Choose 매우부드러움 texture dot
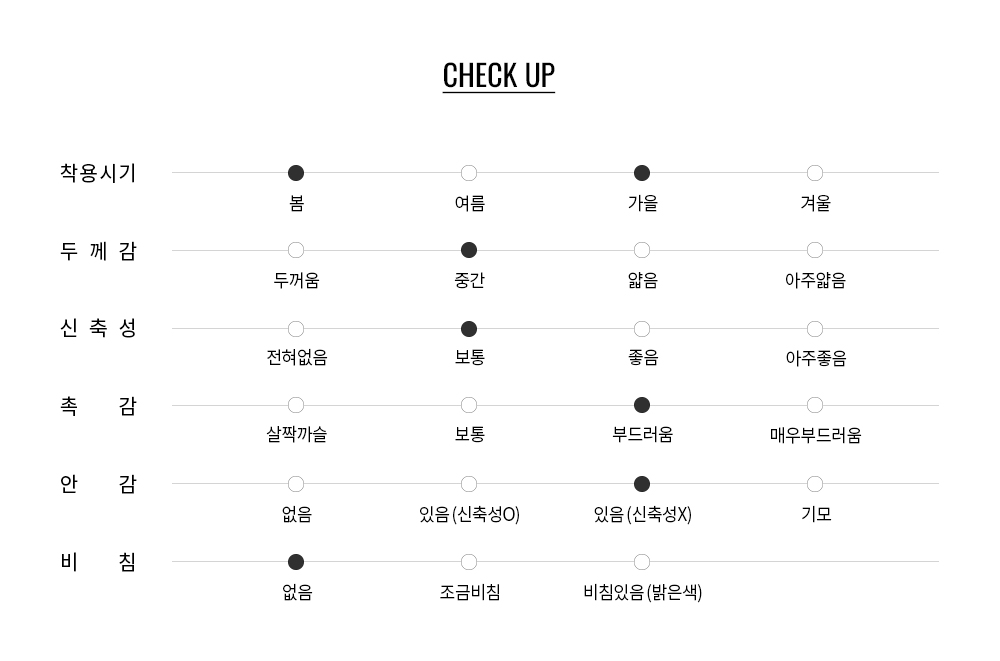The width and height of the screenshot is (1000, 661). pyautogui.click(x=815, y=405)
